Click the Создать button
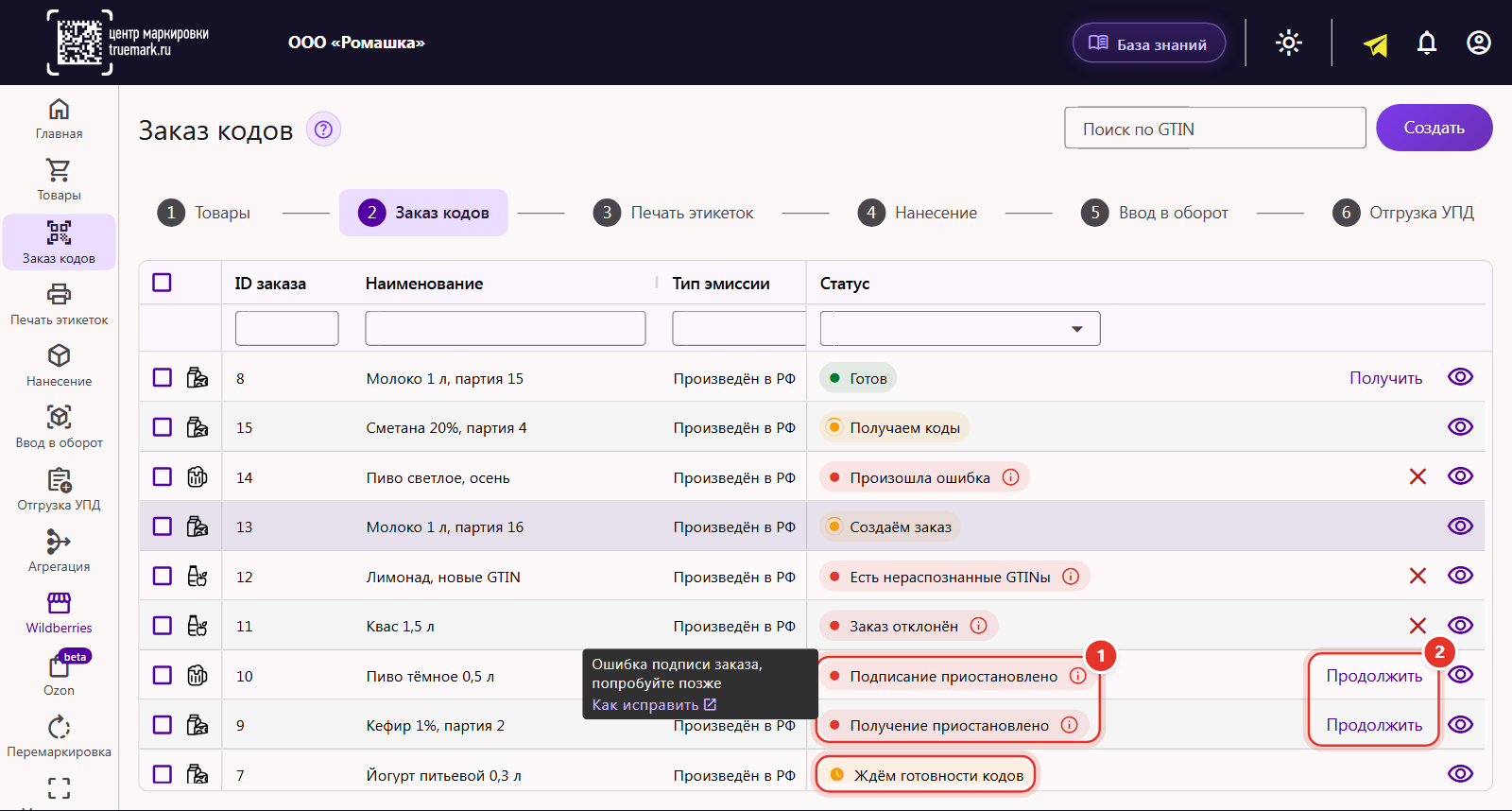This screenshot has height=811, width=1512. 1435,128
